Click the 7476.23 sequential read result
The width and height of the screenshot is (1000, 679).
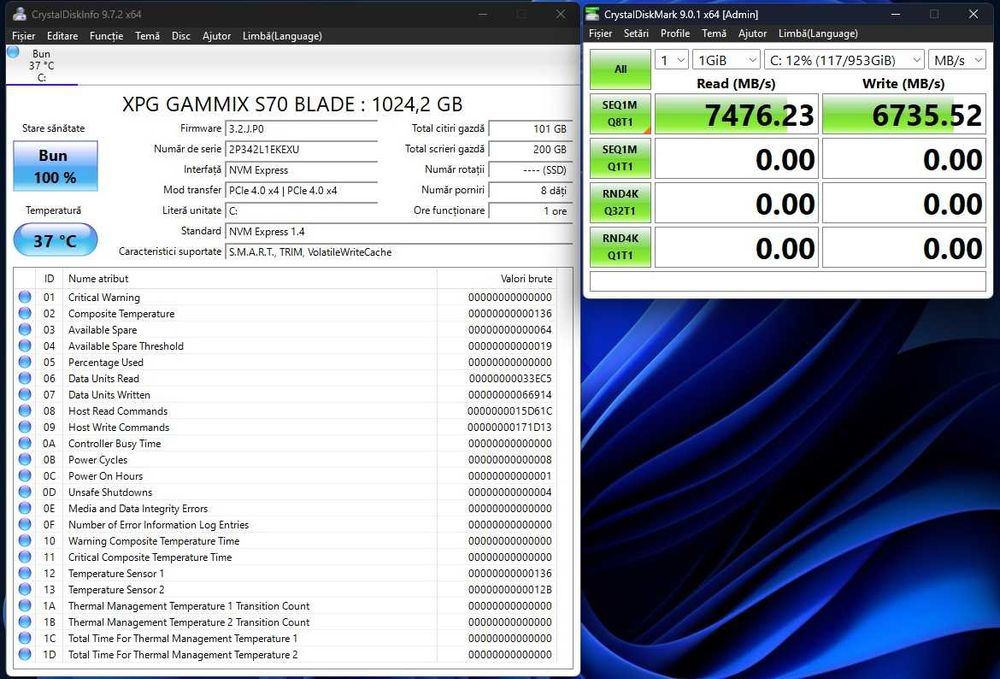(737, 114)
